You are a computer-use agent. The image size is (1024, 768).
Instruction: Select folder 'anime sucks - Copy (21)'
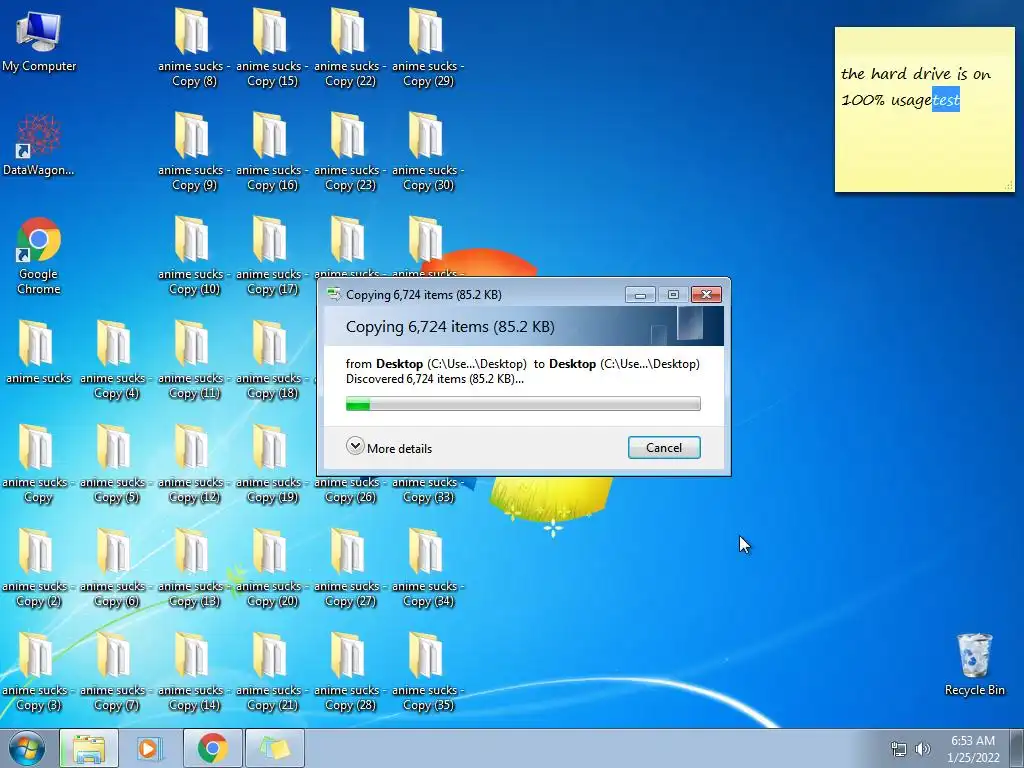(272, 671)
